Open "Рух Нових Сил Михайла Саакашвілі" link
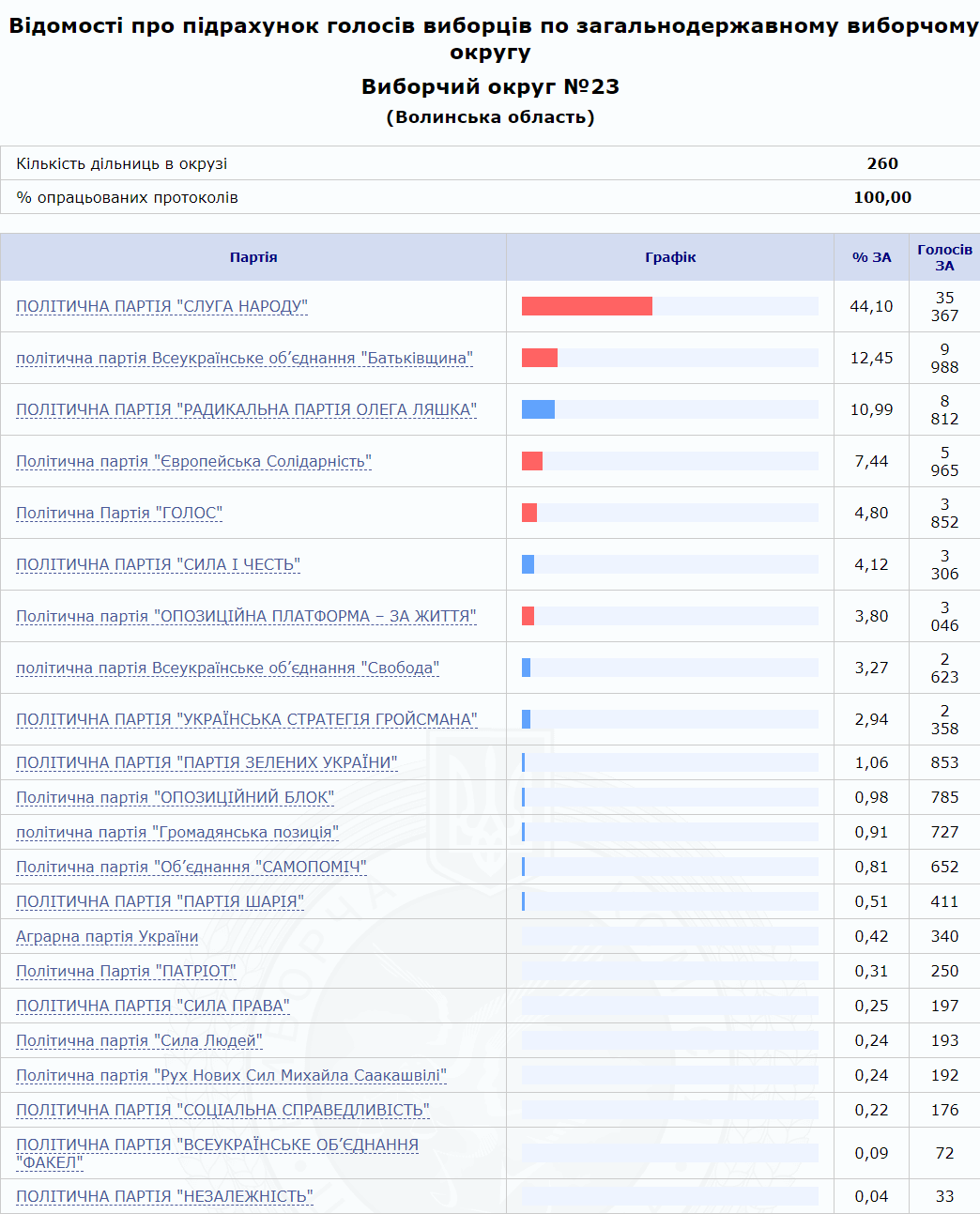The height and width of the screenshot is (1214, 980). point(231,1075)
